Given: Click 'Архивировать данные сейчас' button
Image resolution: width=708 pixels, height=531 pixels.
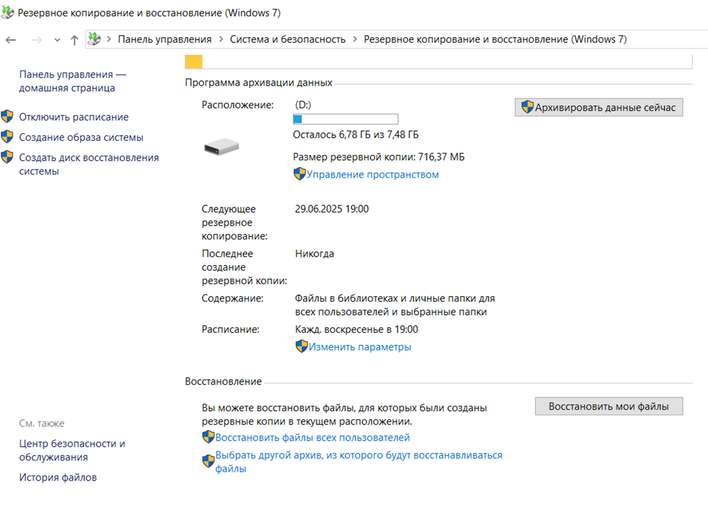Looking at the screenshot, I should 599,107.
